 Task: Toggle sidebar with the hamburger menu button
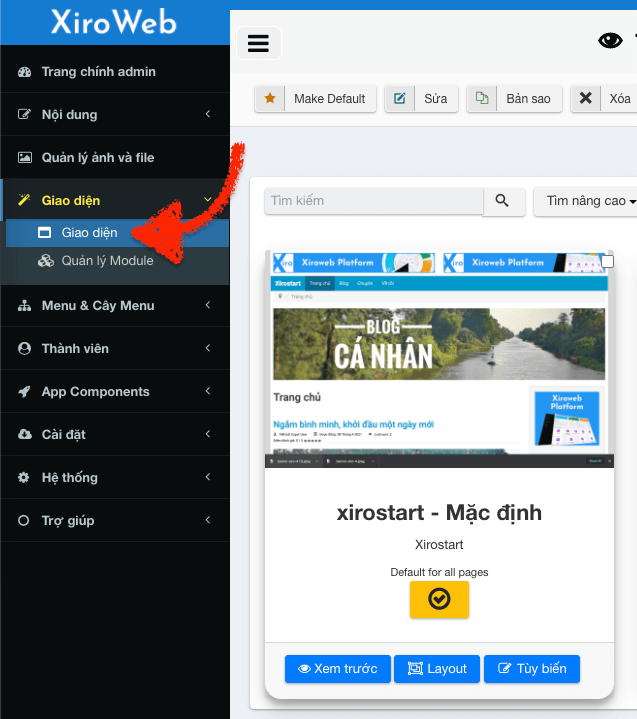(x=258, y=44)
